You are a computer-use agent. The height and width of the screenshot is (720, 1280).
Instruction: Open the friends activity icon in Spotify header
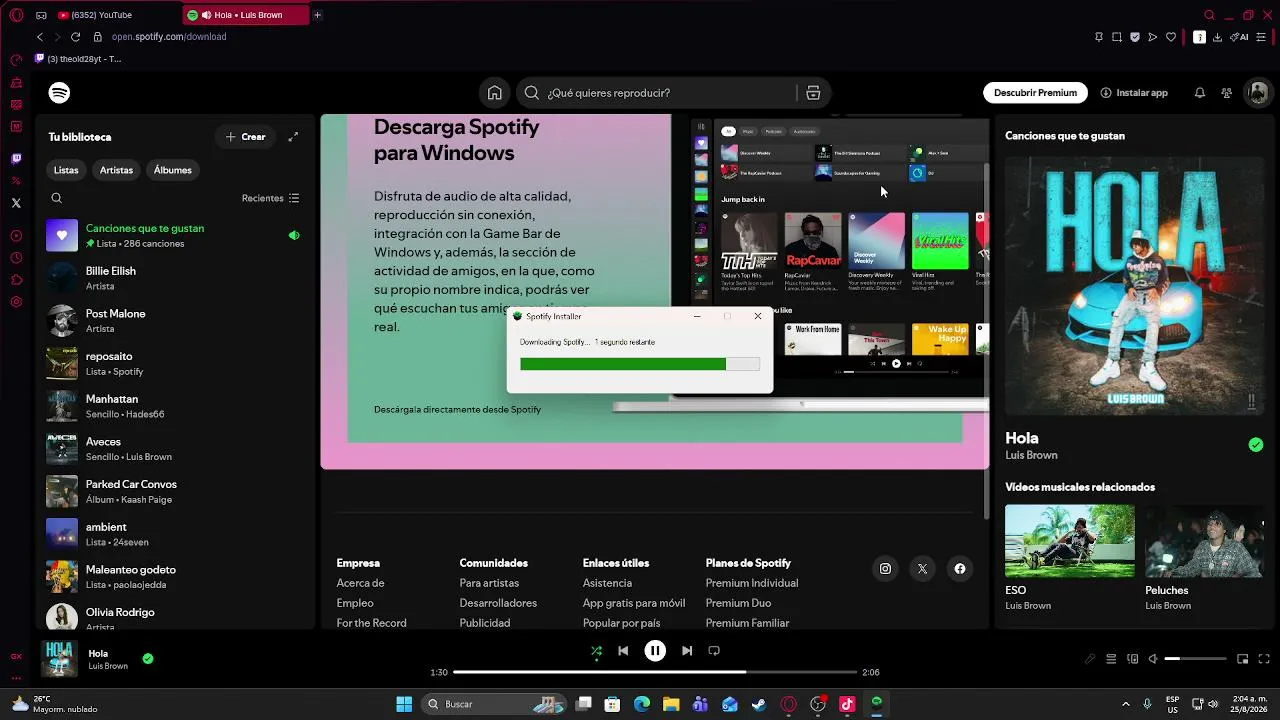tap(1226, 93)
